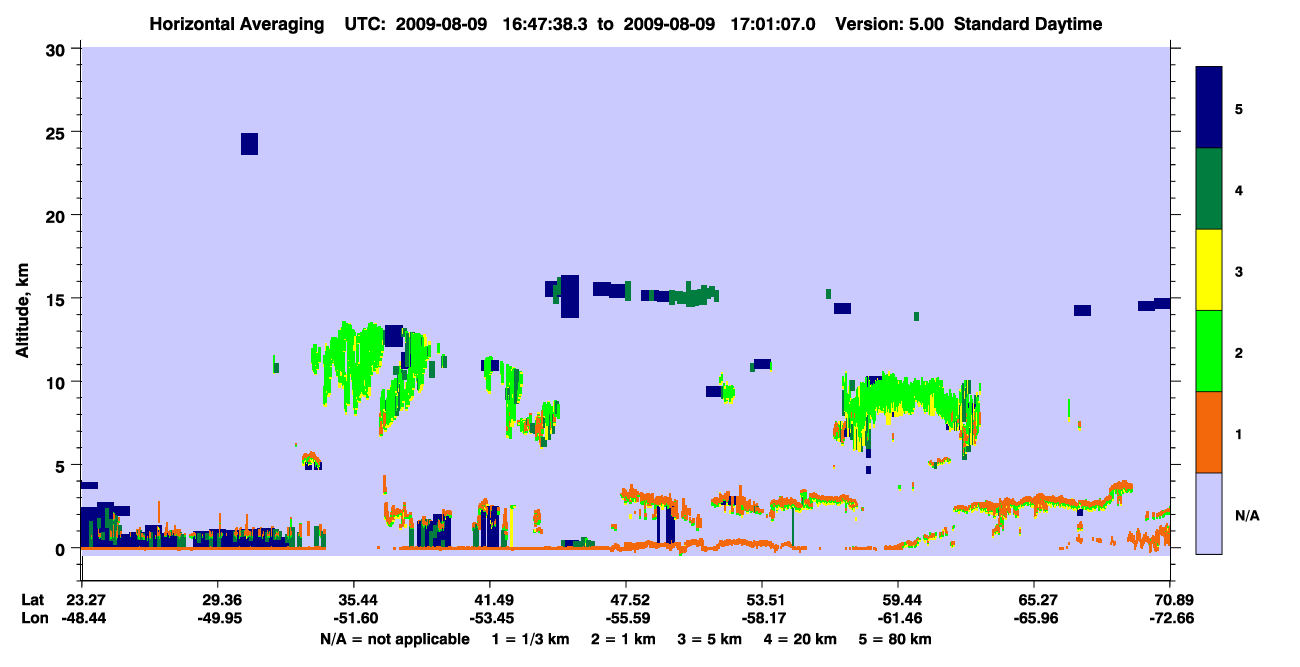The width and height of the screenshot is (1300, 667).
Task: Click the start time '16:47:38.3'
Action: click(547, 24)
